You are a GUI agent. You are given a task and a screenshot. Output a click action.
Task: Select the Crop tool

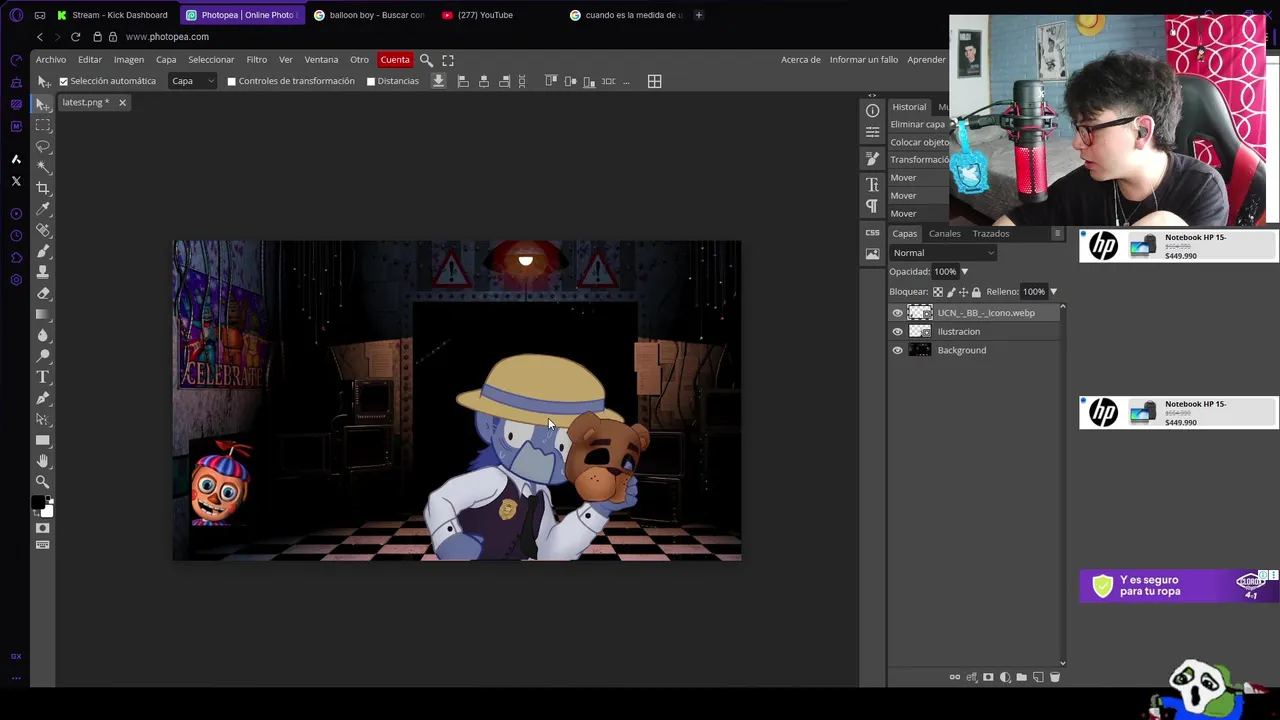click(x=43, y=188)
